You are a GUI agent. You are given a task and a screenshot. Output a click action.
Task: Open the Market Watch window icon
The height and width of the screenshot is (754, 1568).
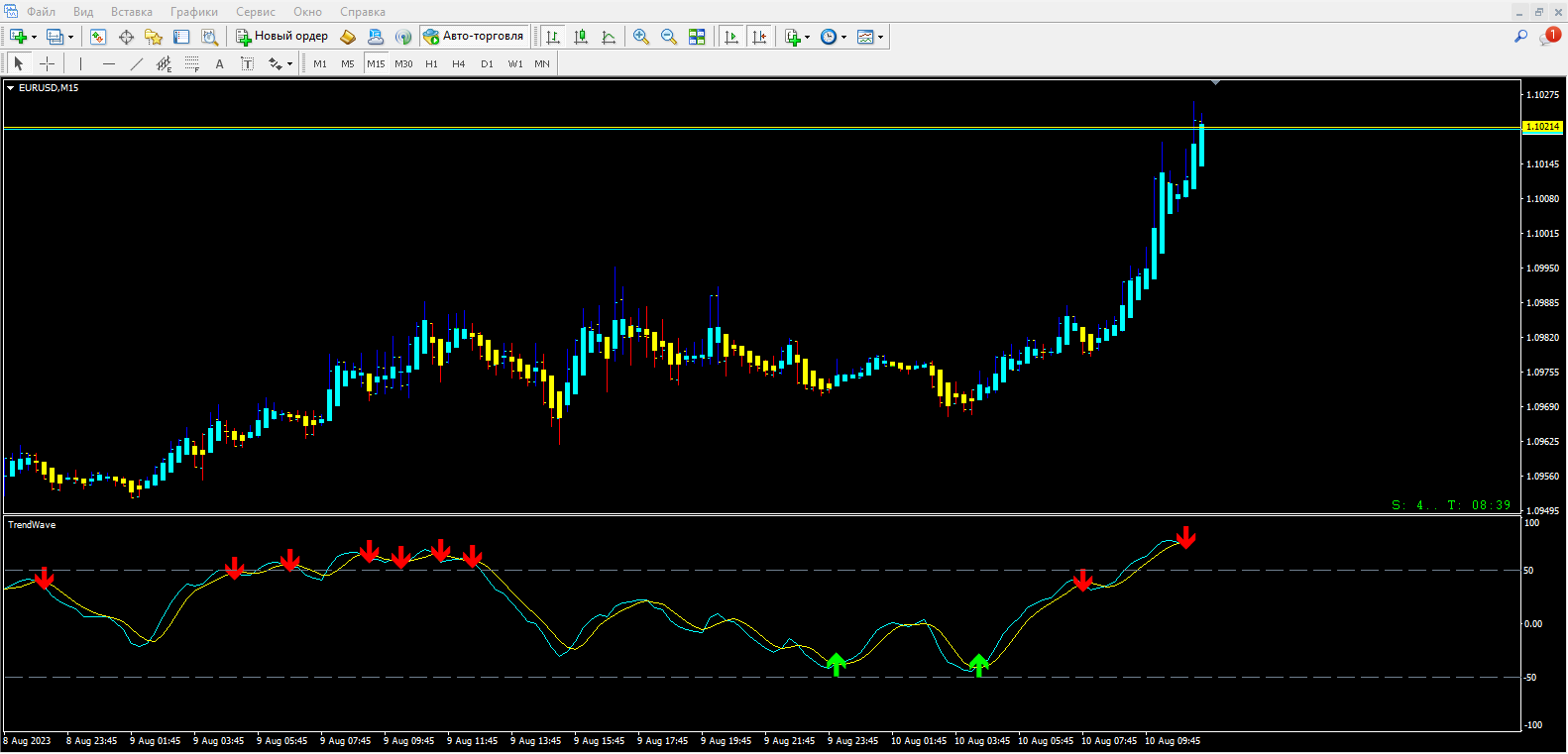click(x=98, y=37)
